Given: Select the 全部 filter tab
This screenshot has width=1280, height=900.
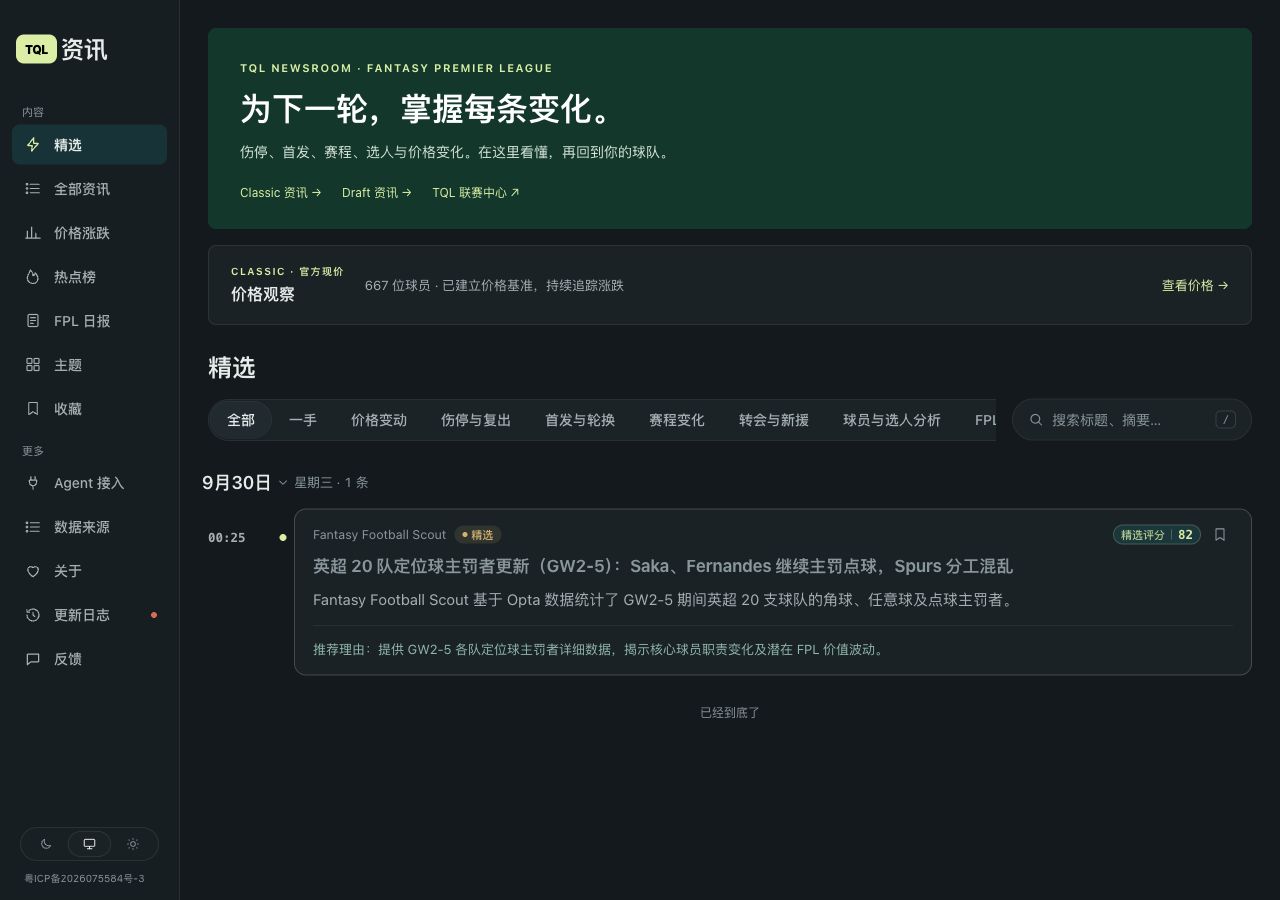Looking at the screenshot, I should pos(241,420).
